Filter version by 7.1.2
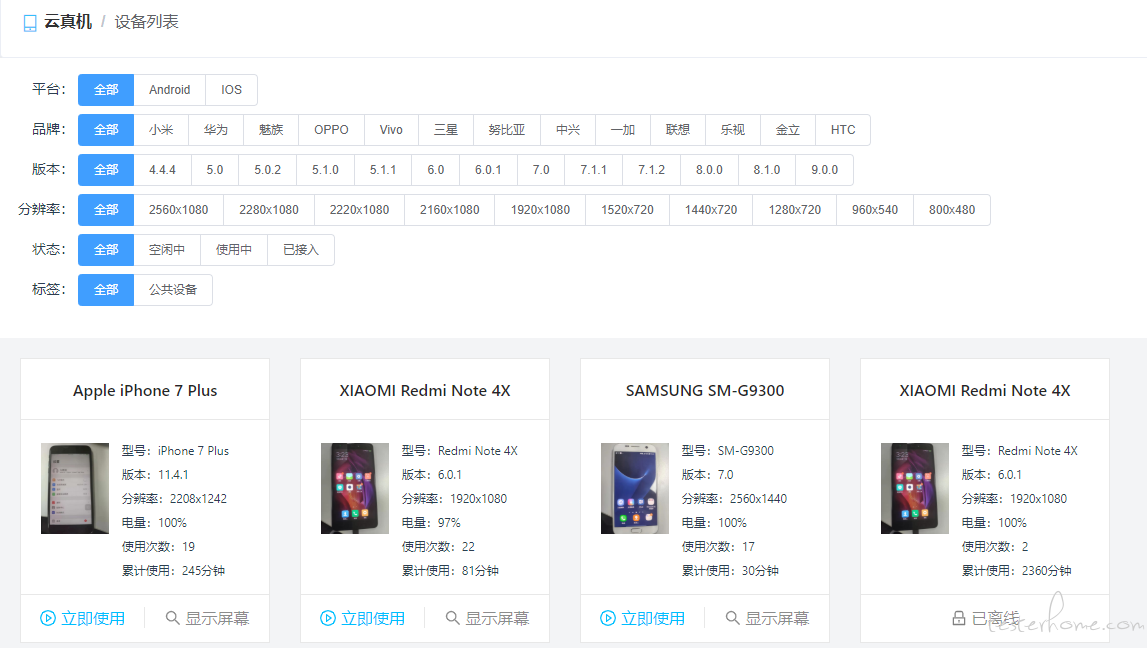The height and width of the screenshot is (648, 1147). pyautogui.click(x=651, y=170)
